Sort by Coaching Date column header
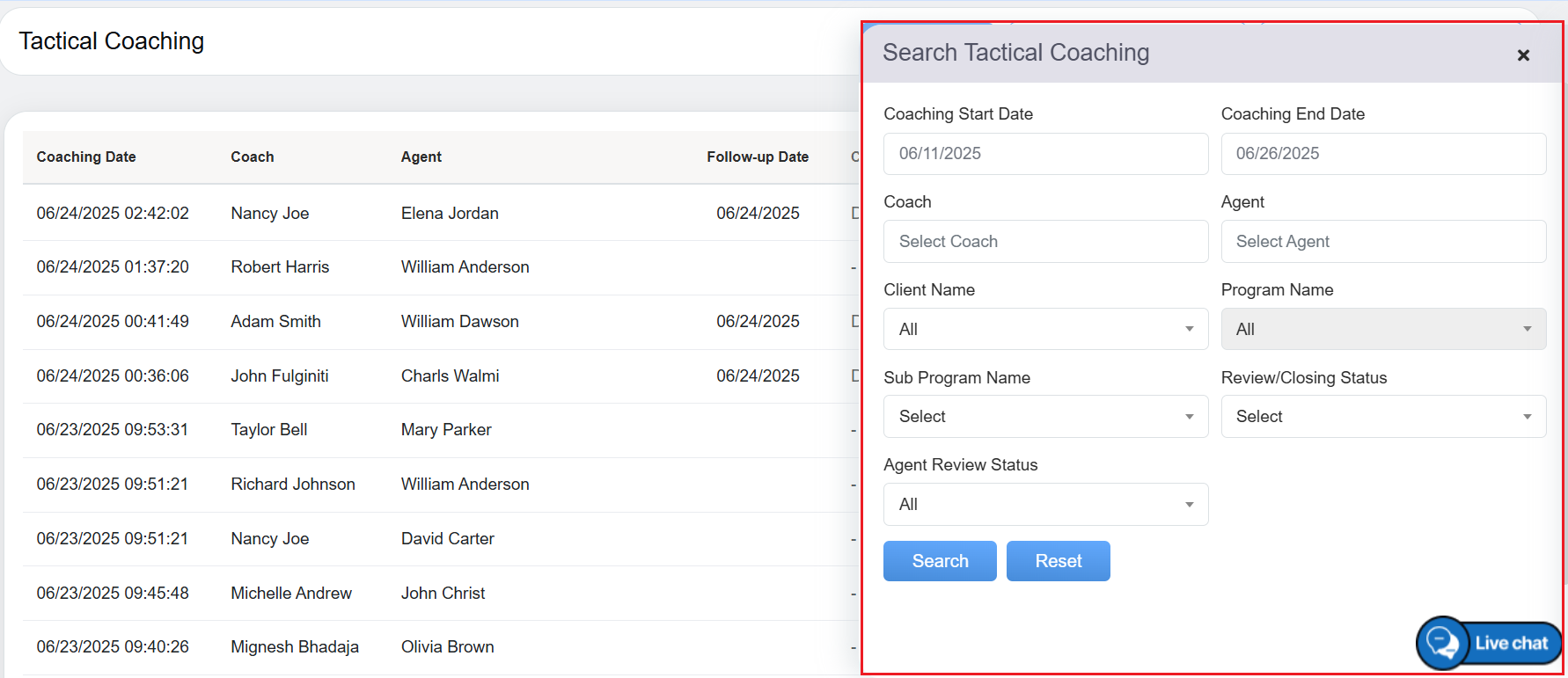1568x678 pixels. pyautogui.click(x=86, y=157)
